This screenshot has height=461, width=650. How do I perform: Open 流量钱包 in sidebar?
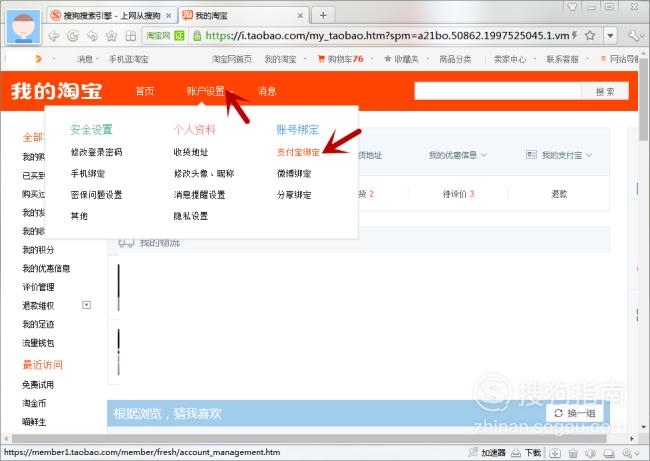(x=38, y=343)
